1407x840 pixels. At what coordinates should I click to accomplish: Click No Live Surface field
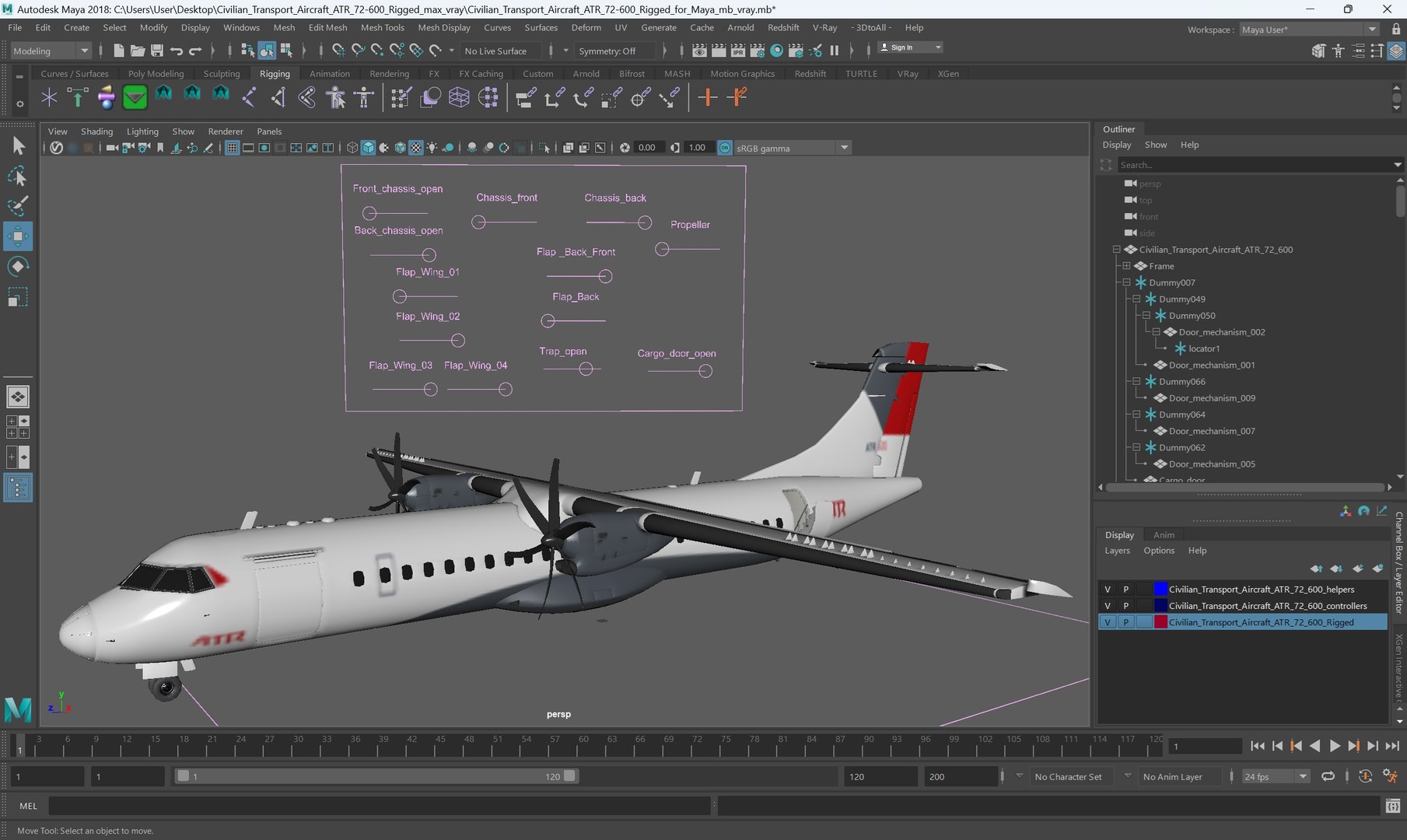point(500,51)
